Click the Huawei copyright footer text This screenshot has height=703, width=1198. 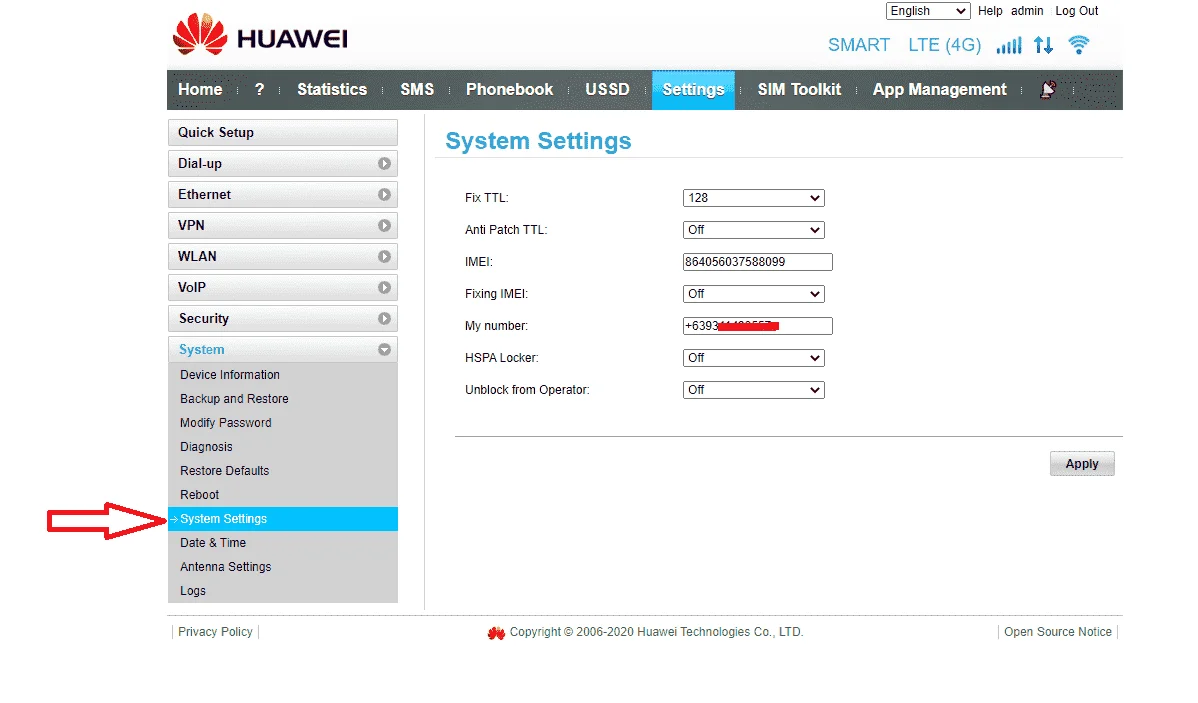[656, 632]
